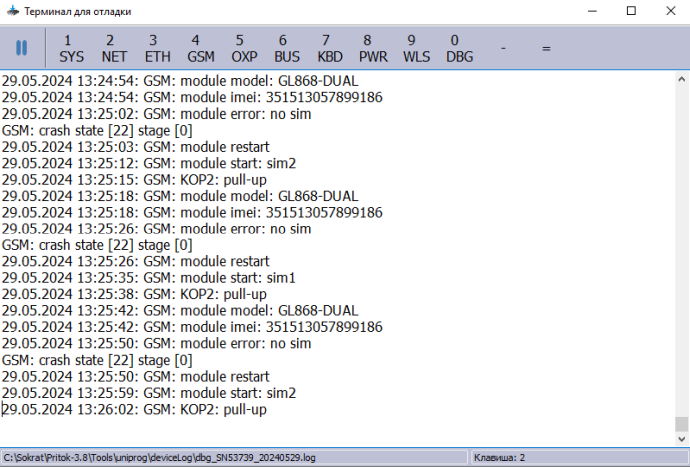Click the 13:25:50 module restart line
The width and height of the screenshot is (690, 467).
tap(136, 377)
